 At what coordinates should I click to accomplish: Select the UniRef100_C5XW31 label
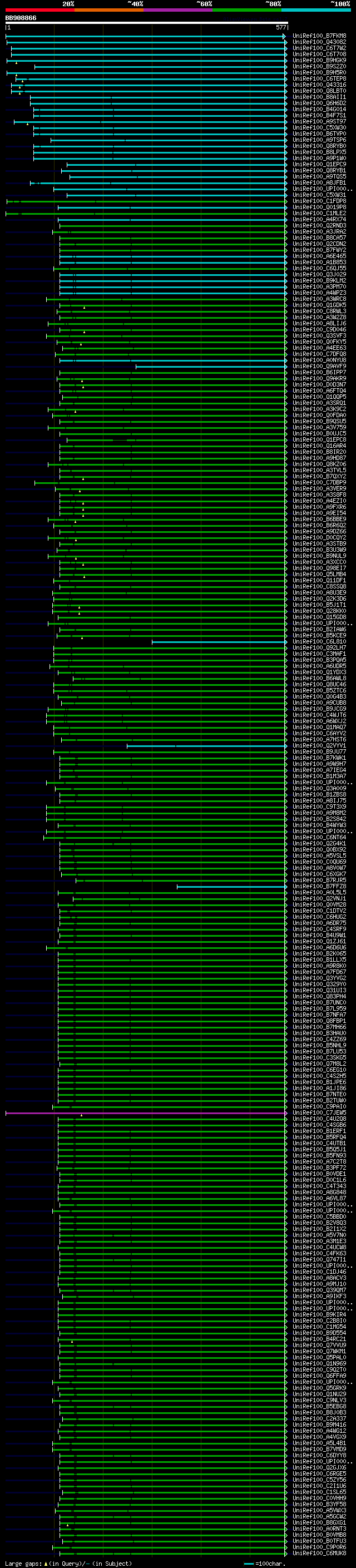click(319, 195)
